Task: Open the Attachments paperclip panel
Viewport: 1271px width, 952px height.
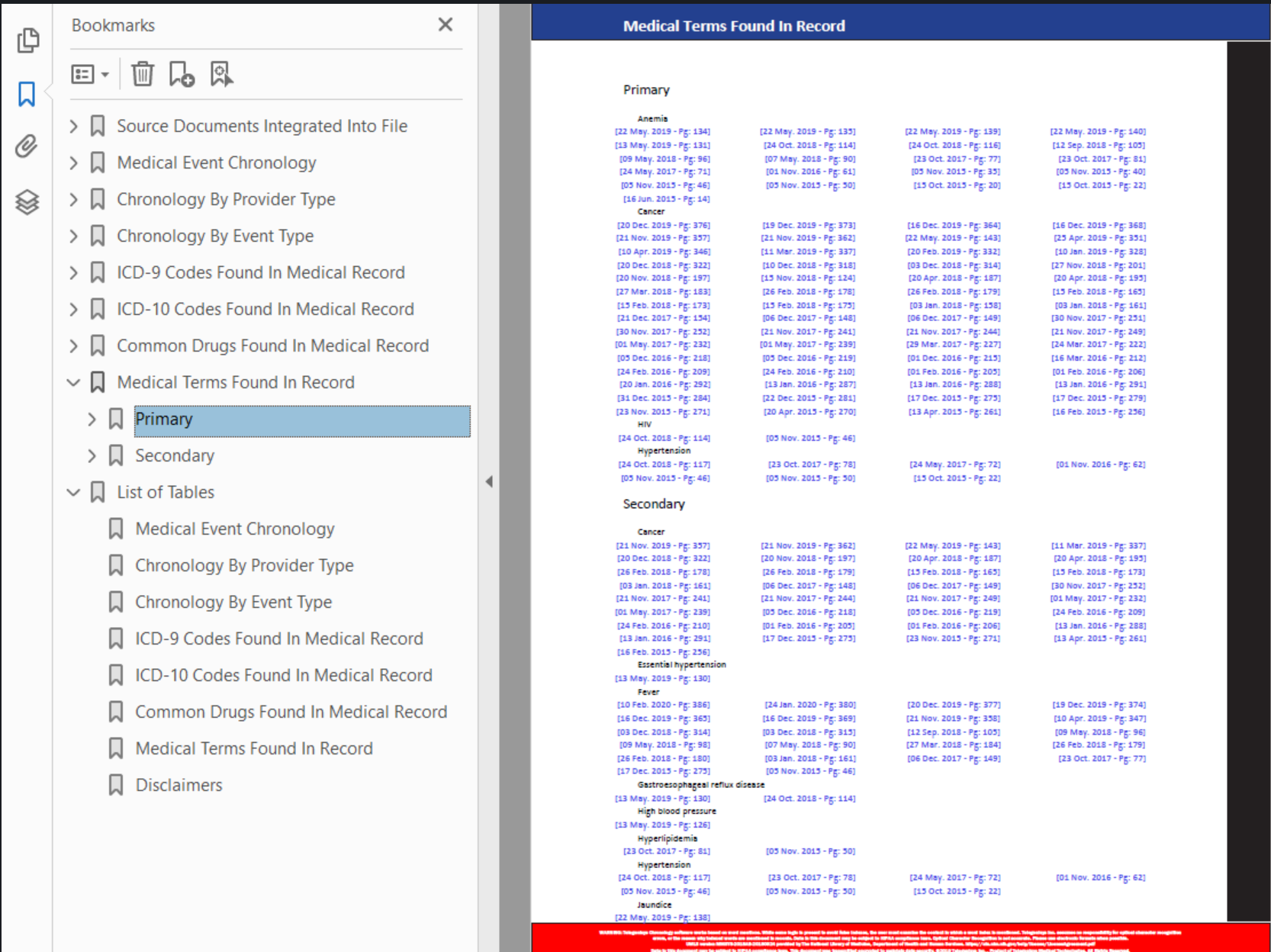Action: (27, 146)
